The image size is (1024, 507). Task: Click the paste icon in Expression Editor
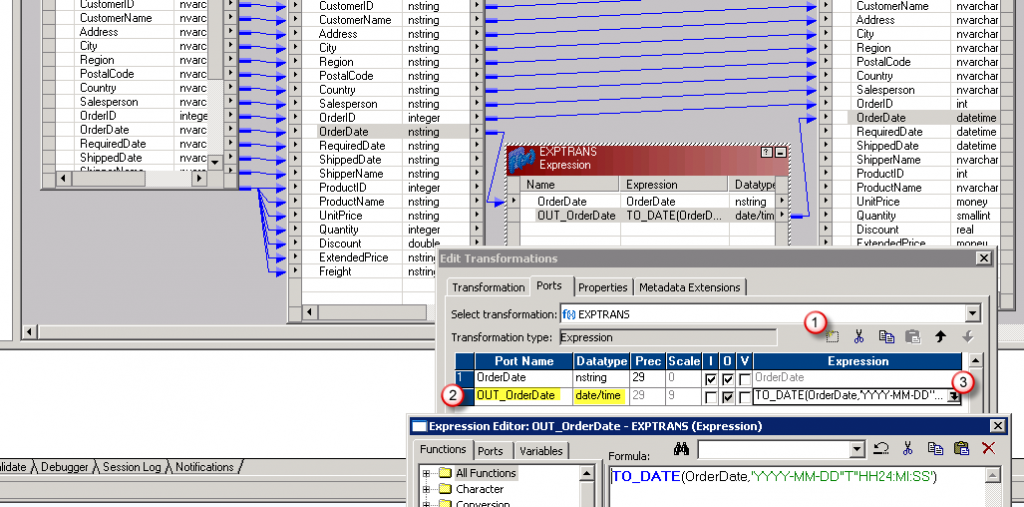tap(961, 449)
